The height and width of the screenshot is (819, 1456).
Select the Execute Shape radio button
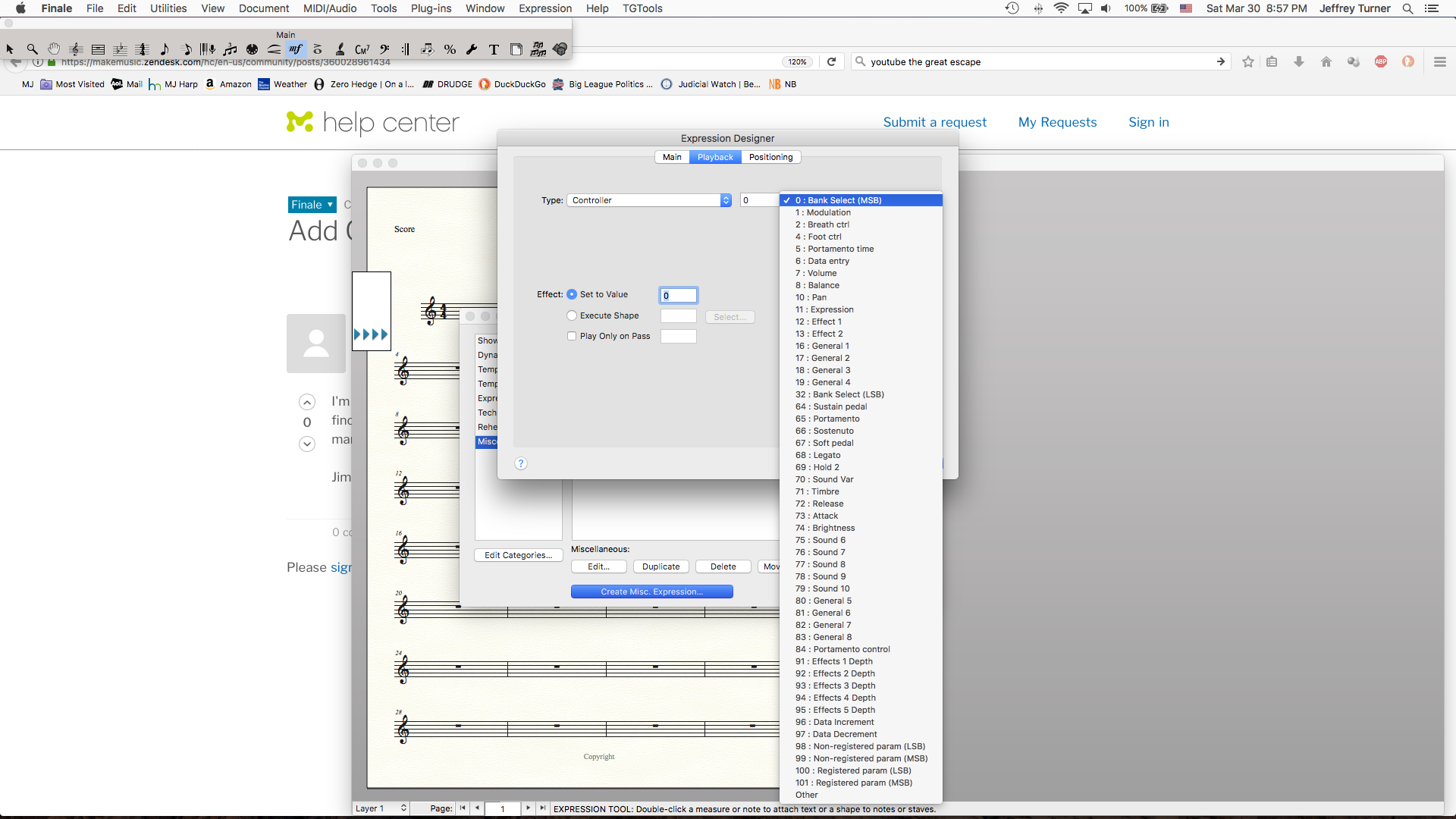tap(572, 315)
